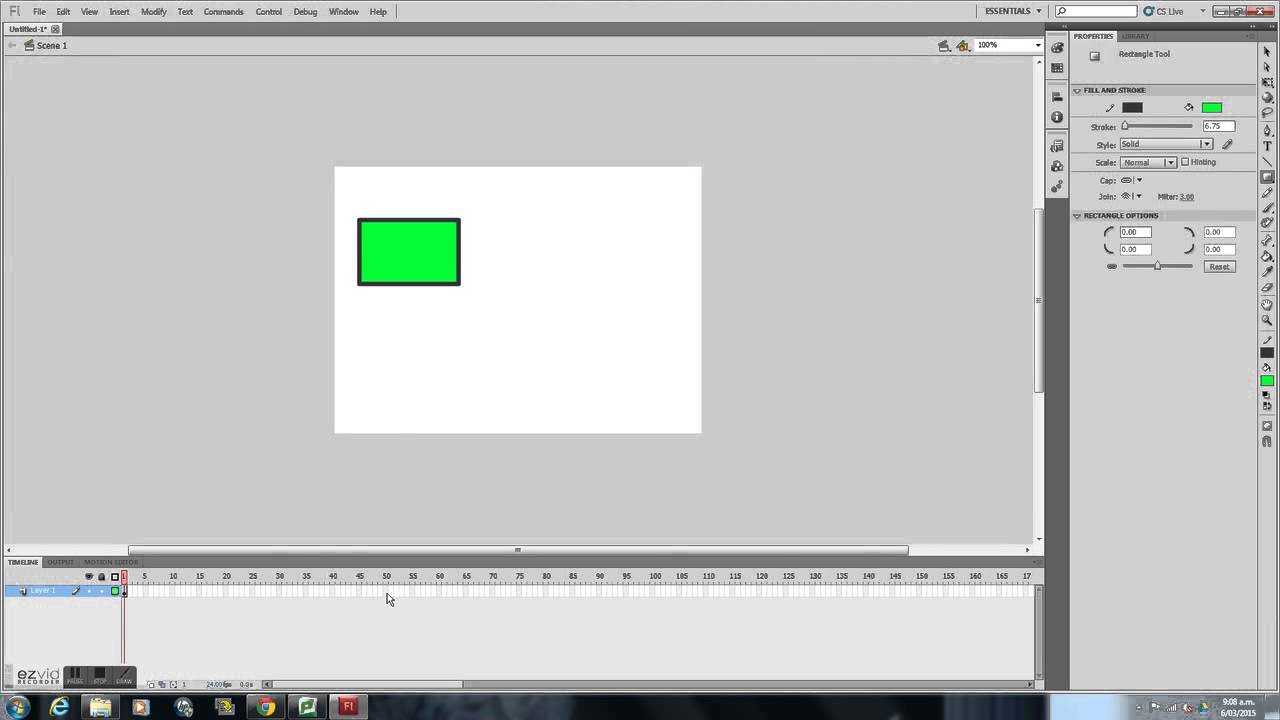Select the Eyedropper tool
This screenshot has width=1280, height=720.
click(x=1267, y=271)
